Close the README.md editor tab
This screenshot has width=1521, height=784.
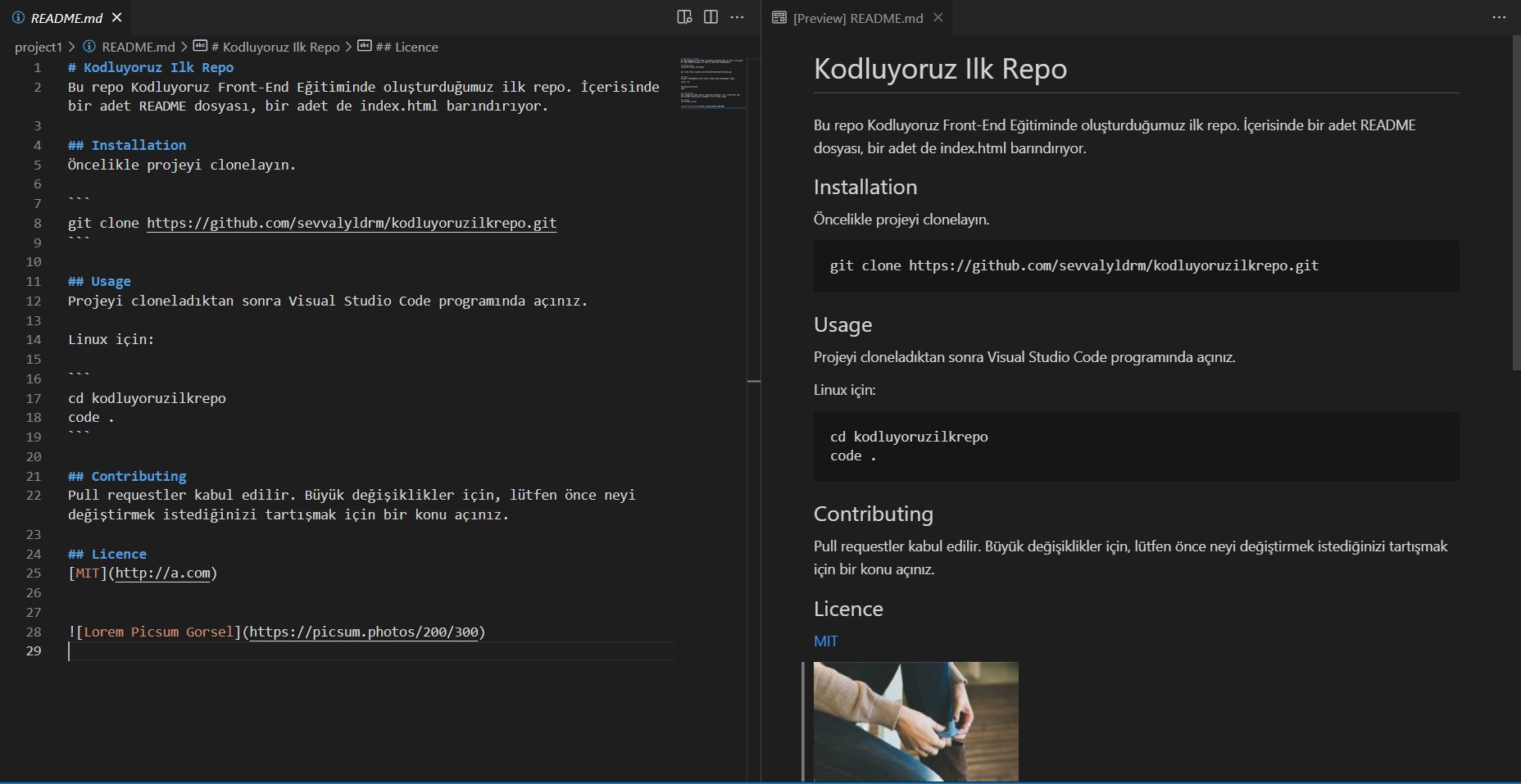[x=117, y=17]
